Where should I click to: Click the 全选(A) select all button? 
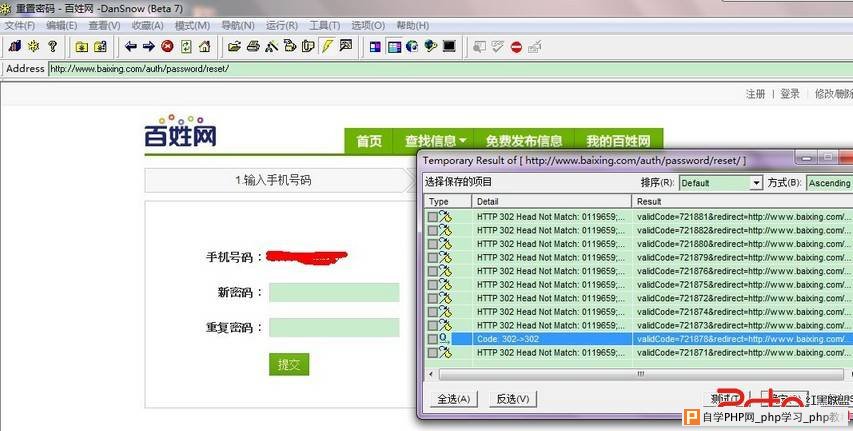(454, 399)
